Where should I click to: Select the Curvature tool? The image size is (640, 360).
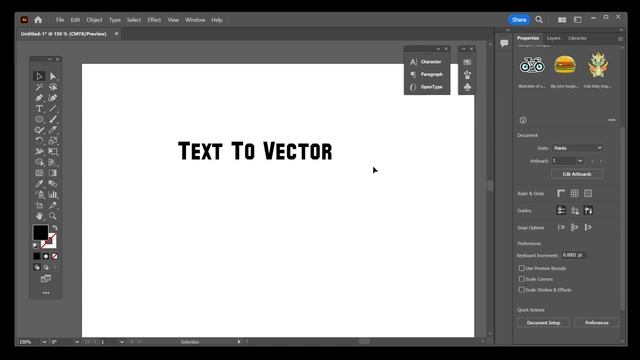53,98
